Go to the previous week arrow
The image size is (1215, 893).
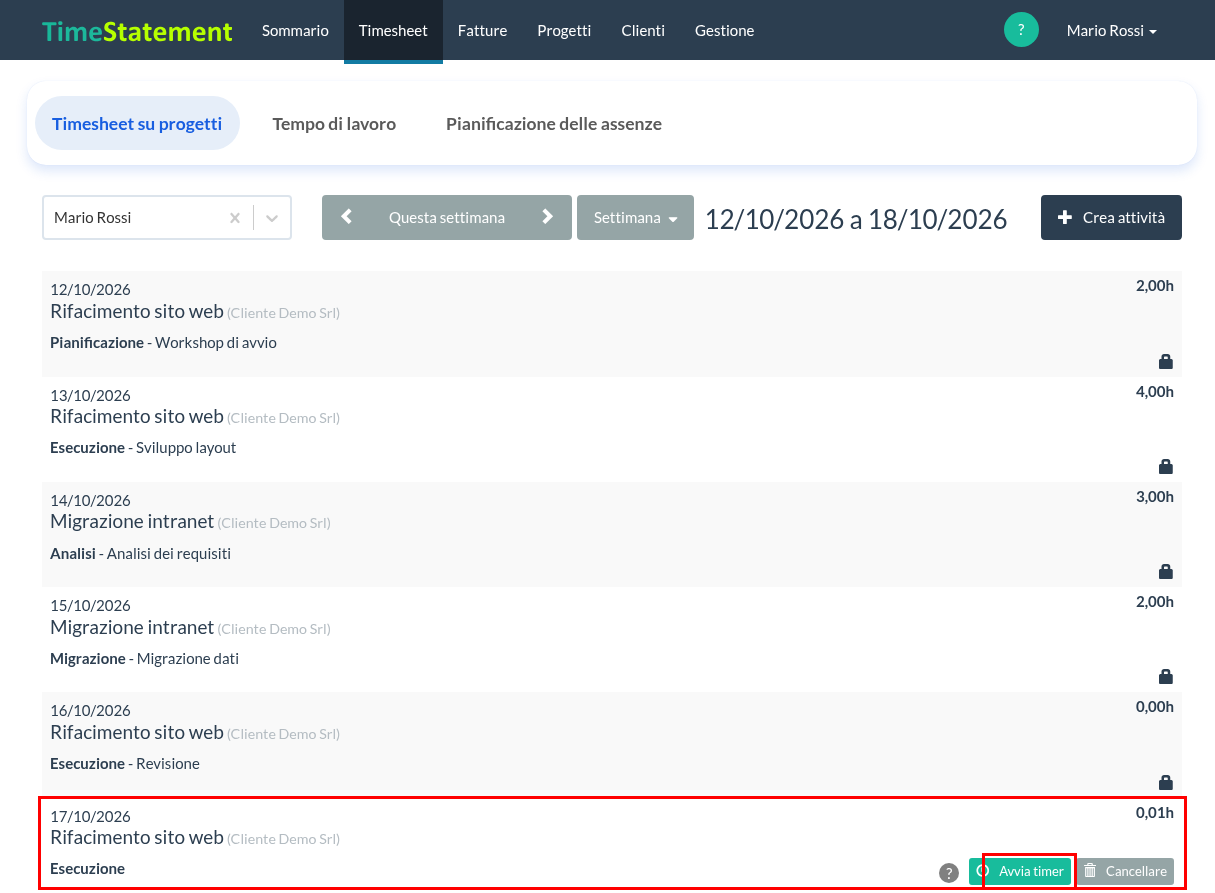347,217
